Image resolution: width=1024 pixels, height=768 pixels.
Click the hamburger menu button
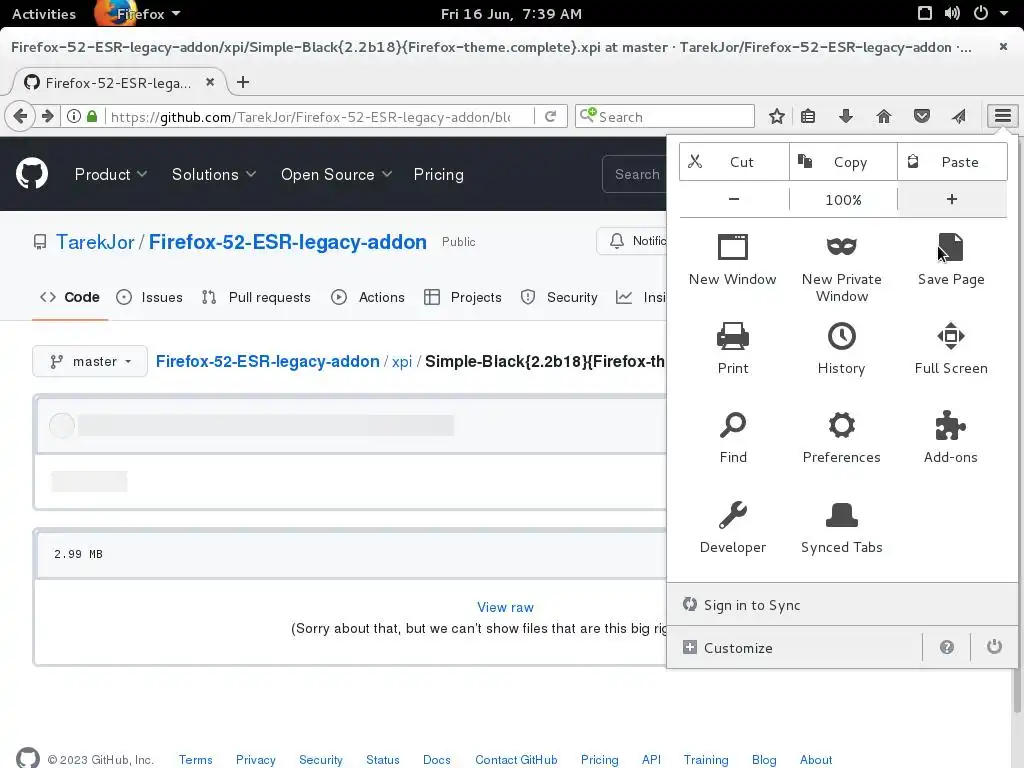click(x=1002, y=116)
